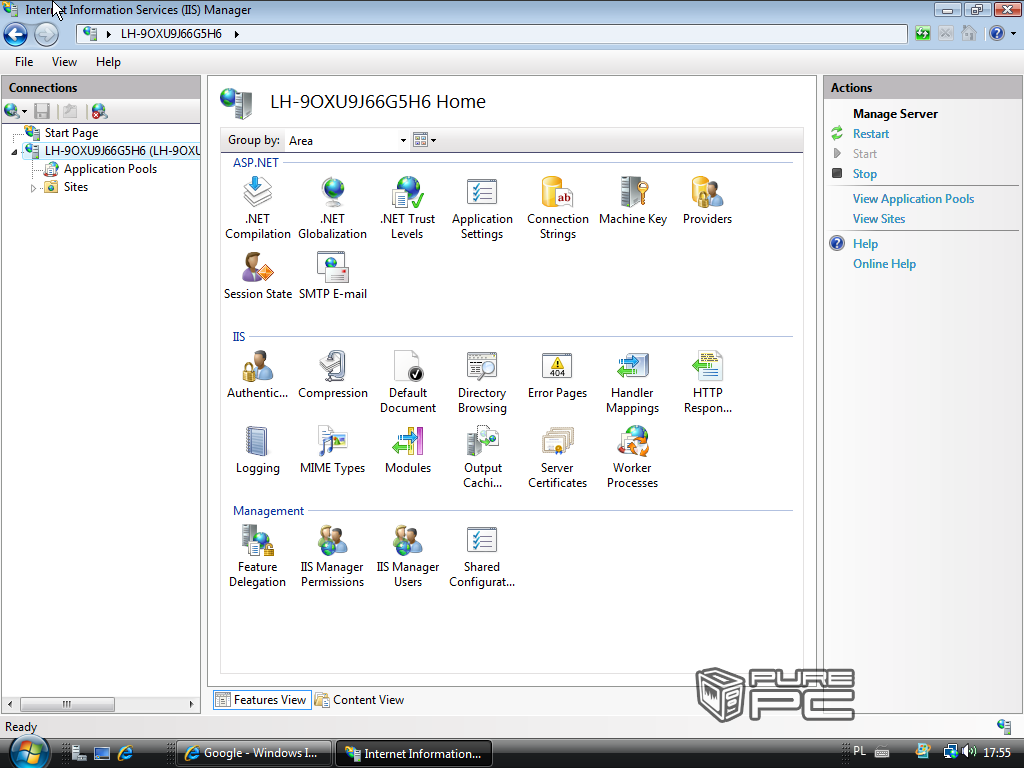
Task: Open the .NET Compilation feature
Action: pyautogui.click(x=257, y=208)
